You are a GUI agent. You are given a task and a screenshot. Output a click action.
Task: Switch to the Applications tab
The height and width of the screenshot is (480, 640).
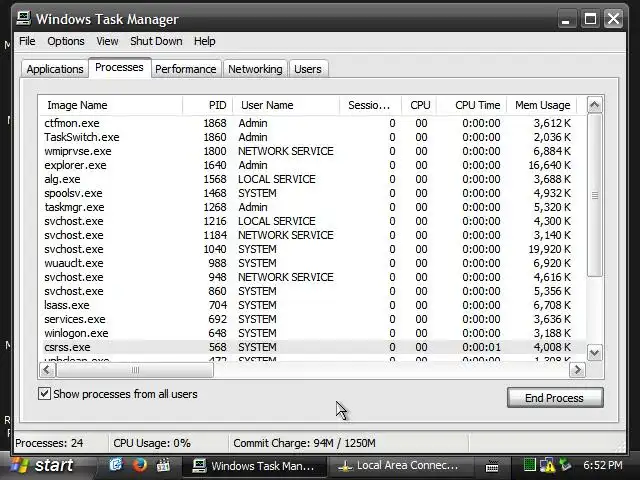pyautogui.click(x=55, y=69)
